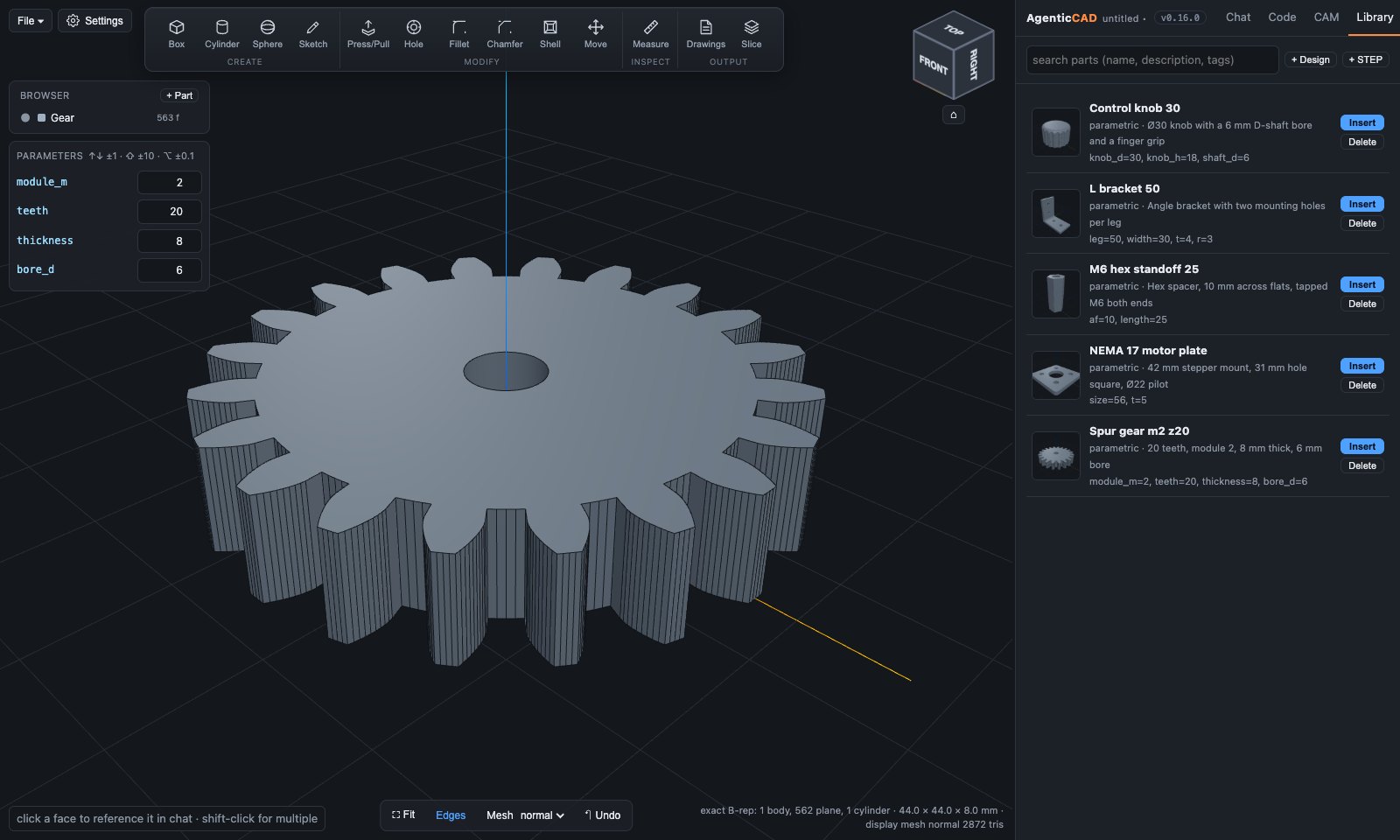Click the gear's center bore hole

[x=506, y=372]
